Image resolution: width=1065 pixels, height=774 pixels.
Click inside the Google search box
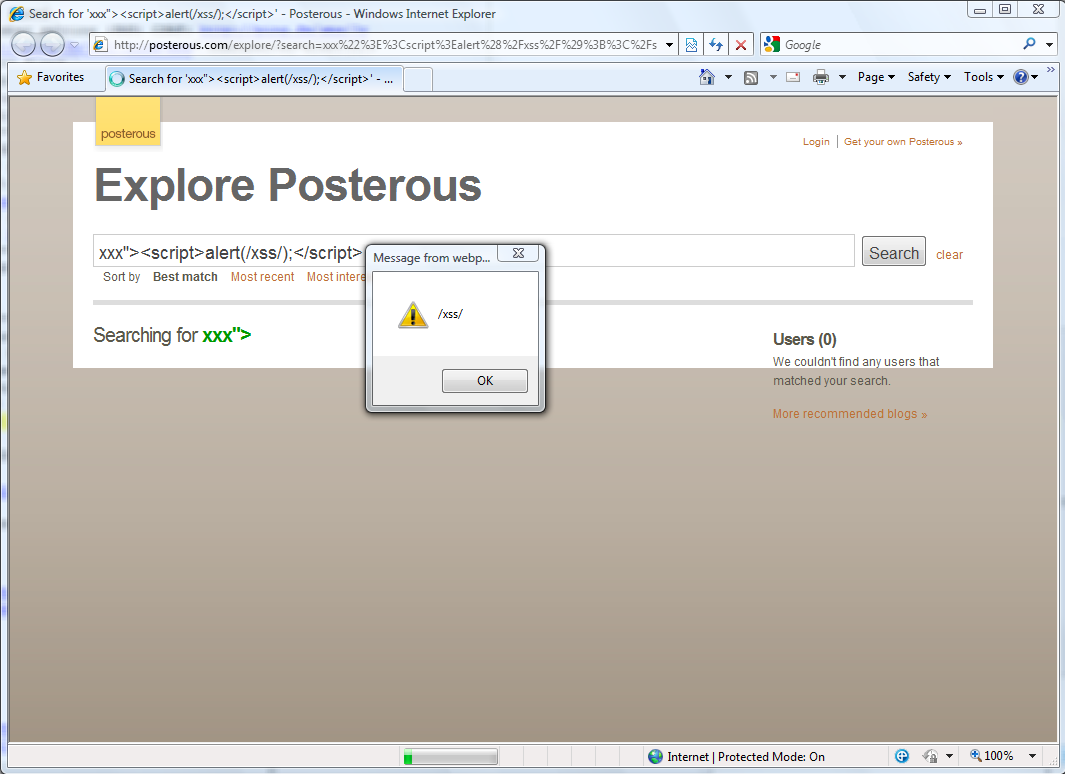(x=900, y=45)
